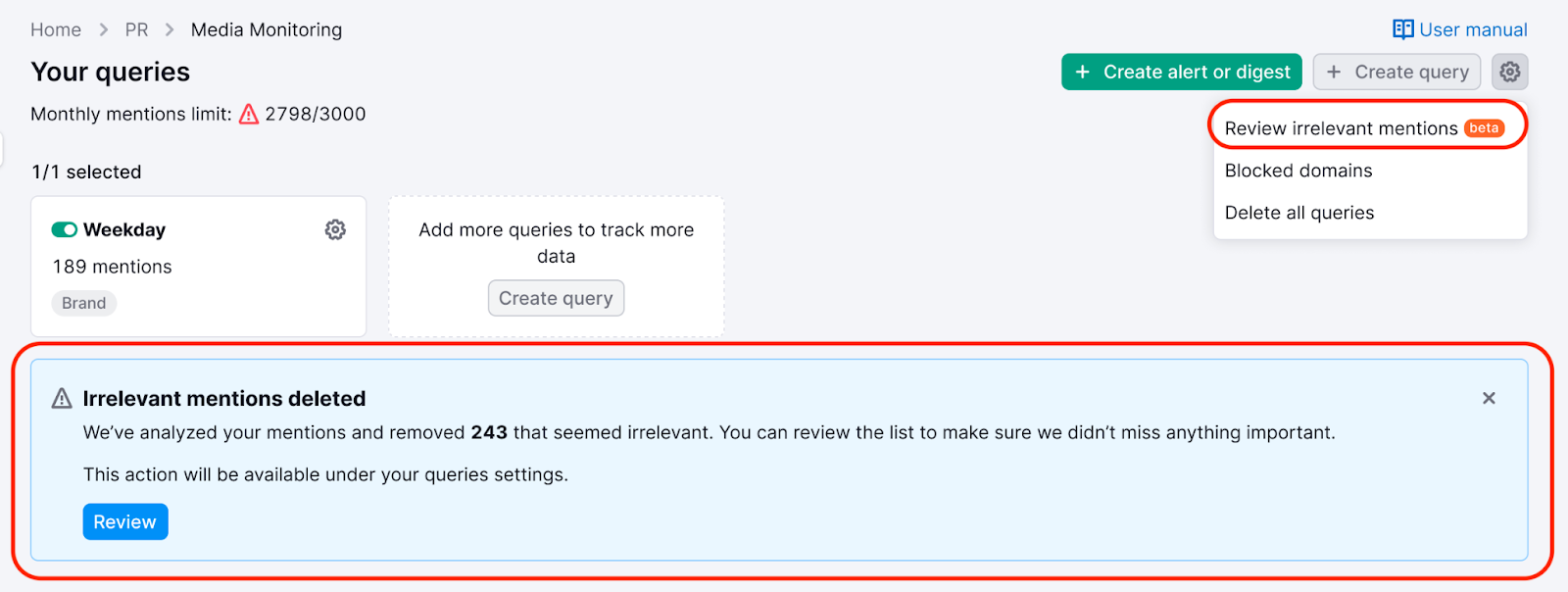Click the plus icon on Create alert or digest
The height and width of the screenshot is (592, 1568).
(x=1082, y=71)
